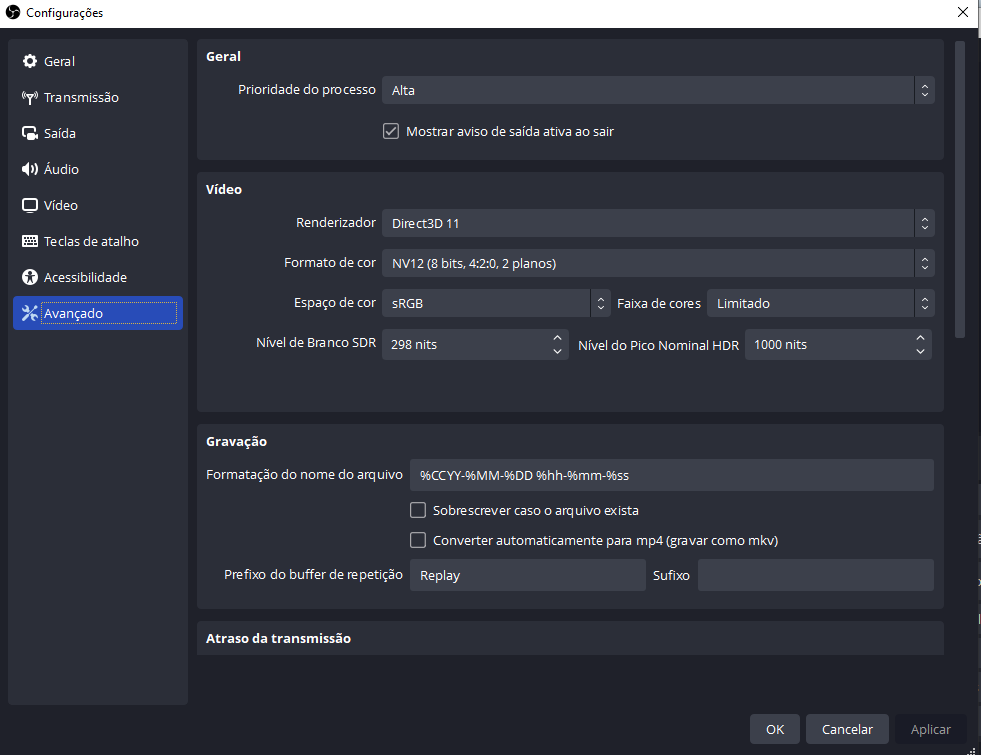Switch to the Transmissão settings tab
This screenshot has width=981, height=755.
coord(98,98)
